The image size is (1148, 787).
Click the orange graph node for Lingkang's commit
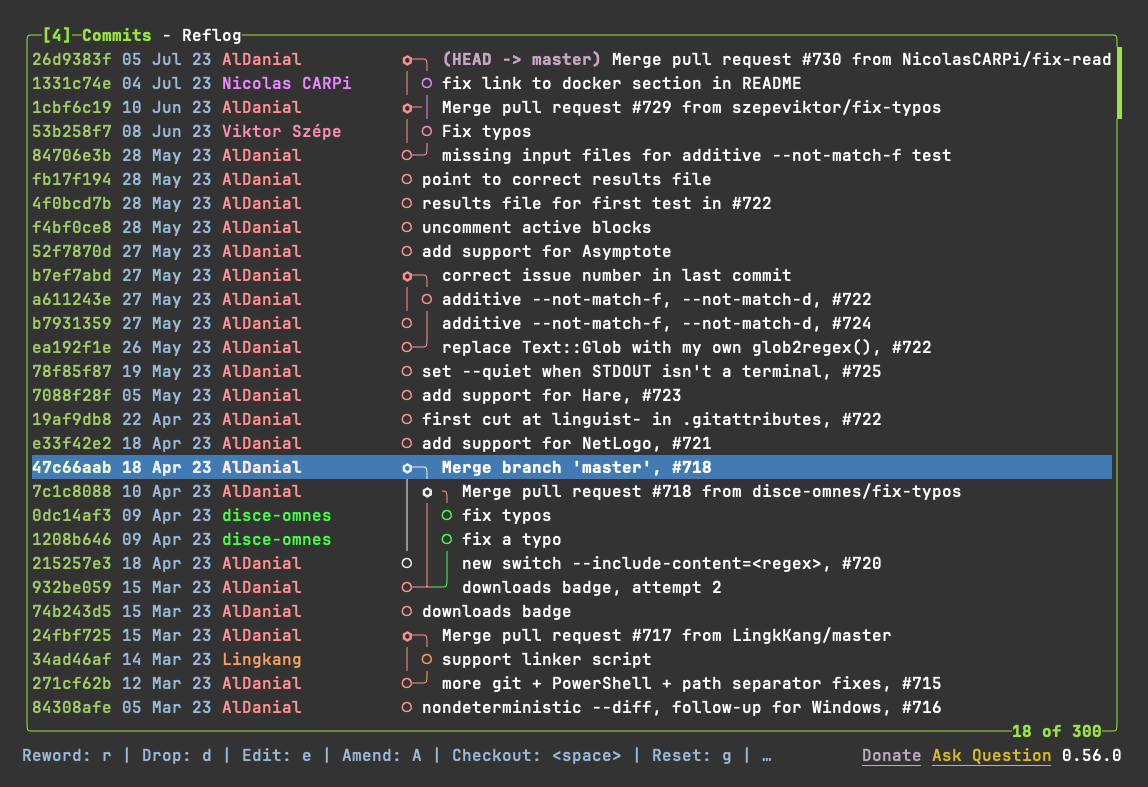tap(427, 660)
